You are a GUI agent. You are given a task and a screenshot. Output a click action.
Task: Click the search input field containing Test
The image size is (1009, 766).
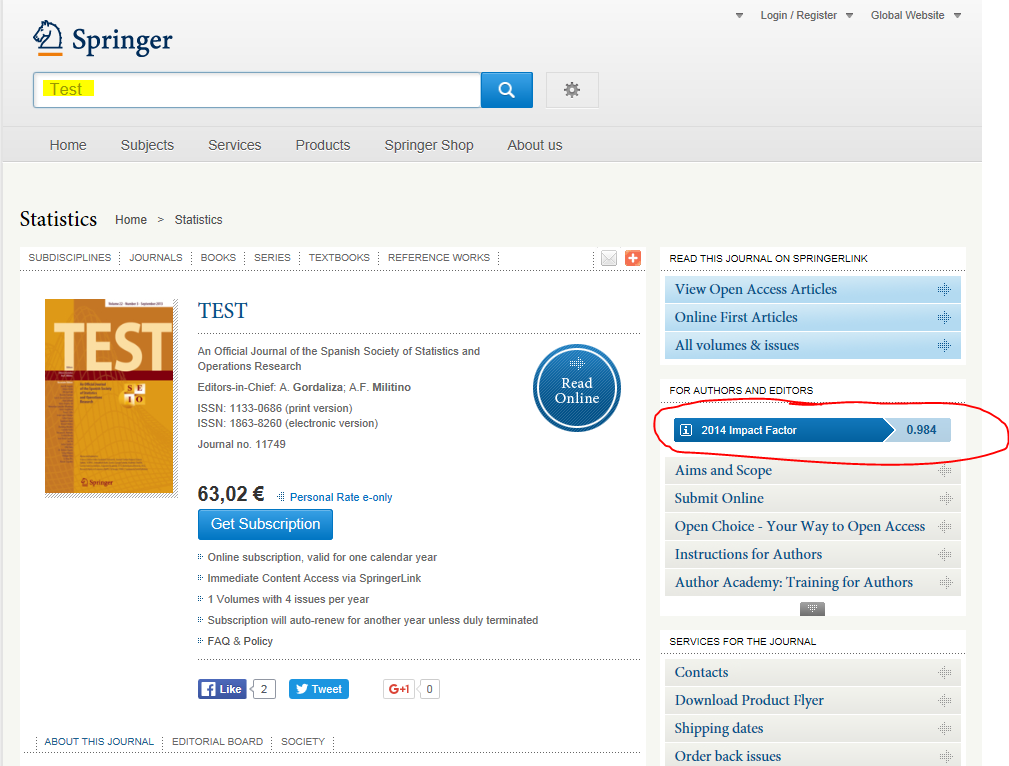(x=257, y=90)
